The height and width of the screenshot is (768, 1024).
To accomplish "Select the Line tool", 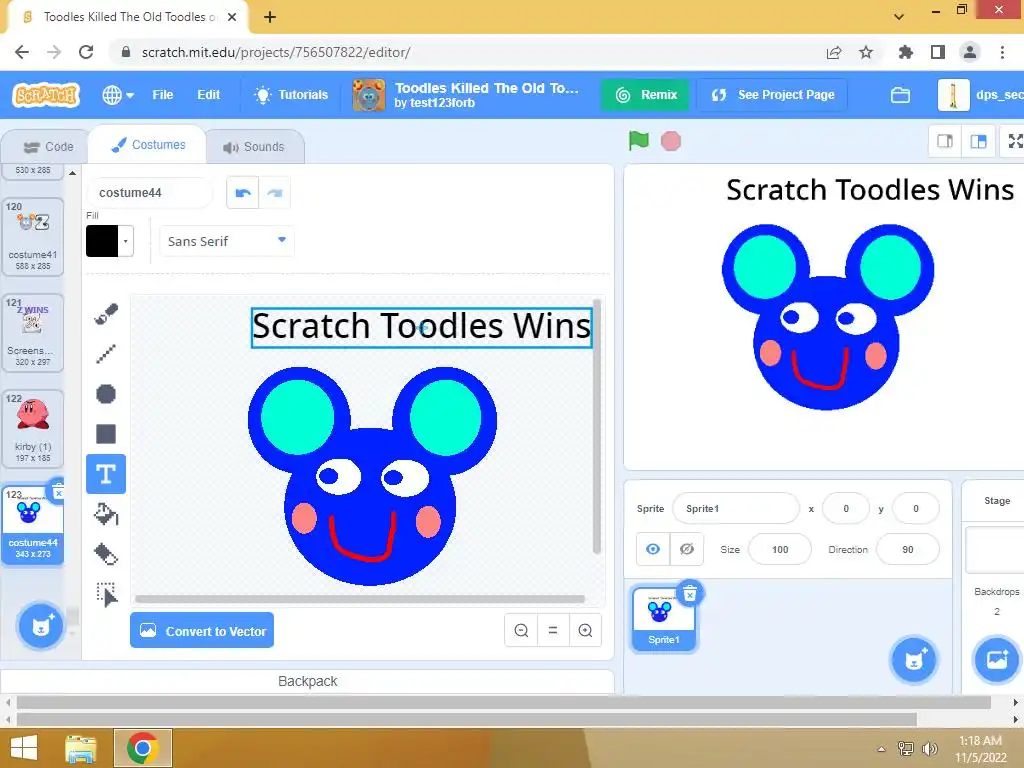I will 106,354.
